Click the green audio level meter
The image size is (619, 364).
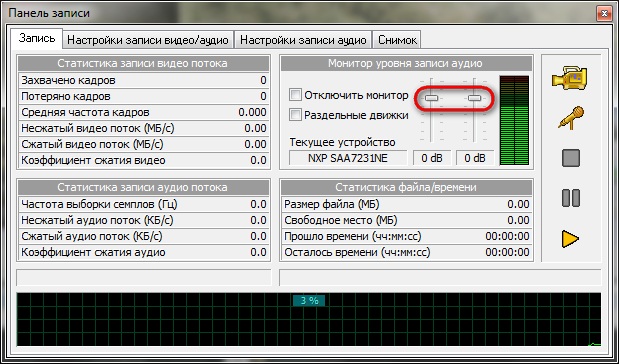pyautogui.click(x=514, y=120)
